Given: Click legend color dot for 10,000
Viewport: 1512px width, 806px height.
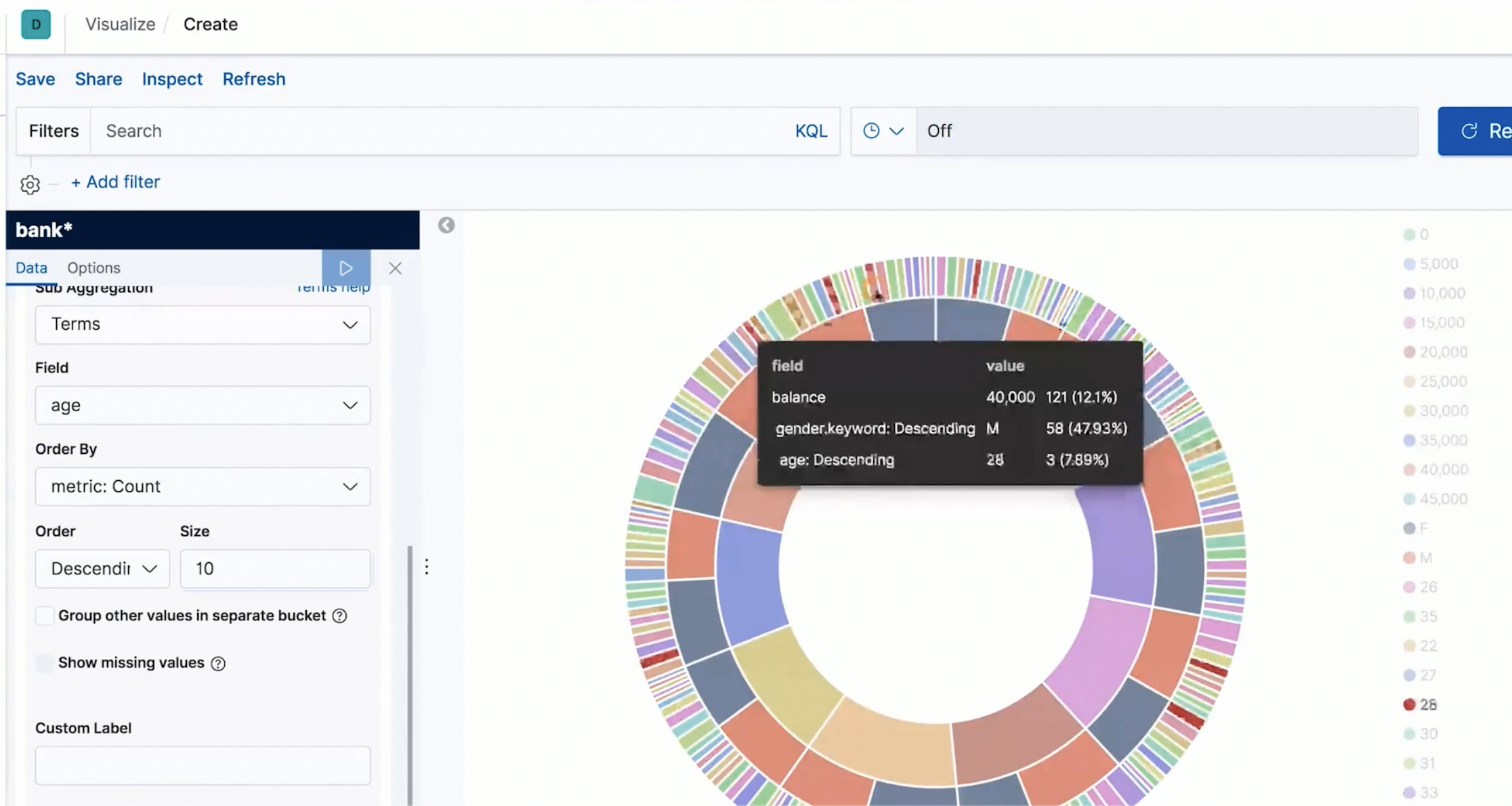Looking at the screenshot, I should click(1409, 293).
